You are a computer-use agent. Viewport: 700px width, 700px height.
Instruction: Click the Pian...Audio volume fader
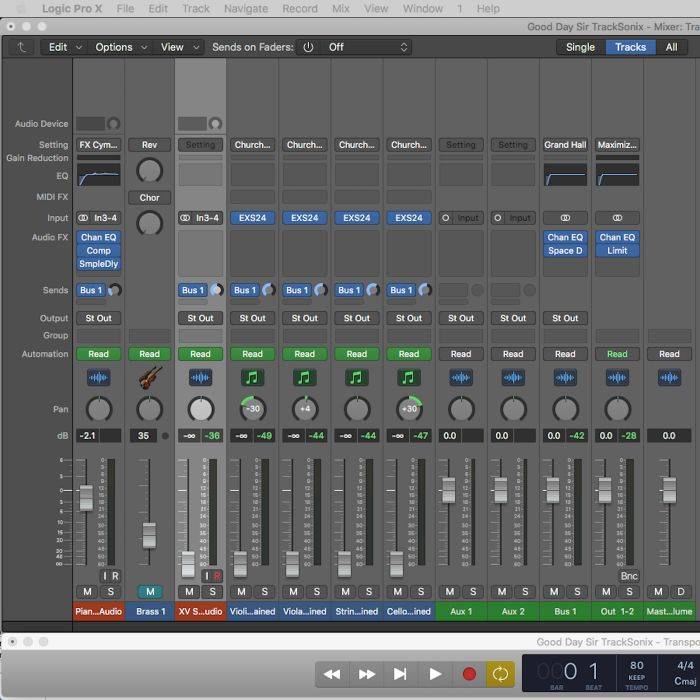click(86, 497)
